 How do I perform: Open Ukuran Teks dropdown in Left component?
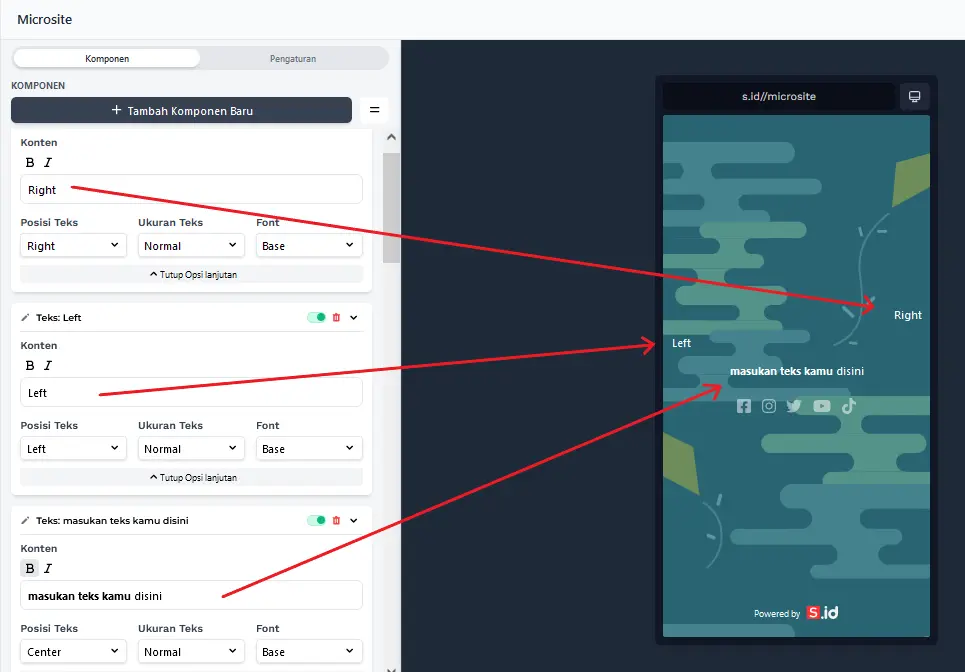click(x=191, y=449)
